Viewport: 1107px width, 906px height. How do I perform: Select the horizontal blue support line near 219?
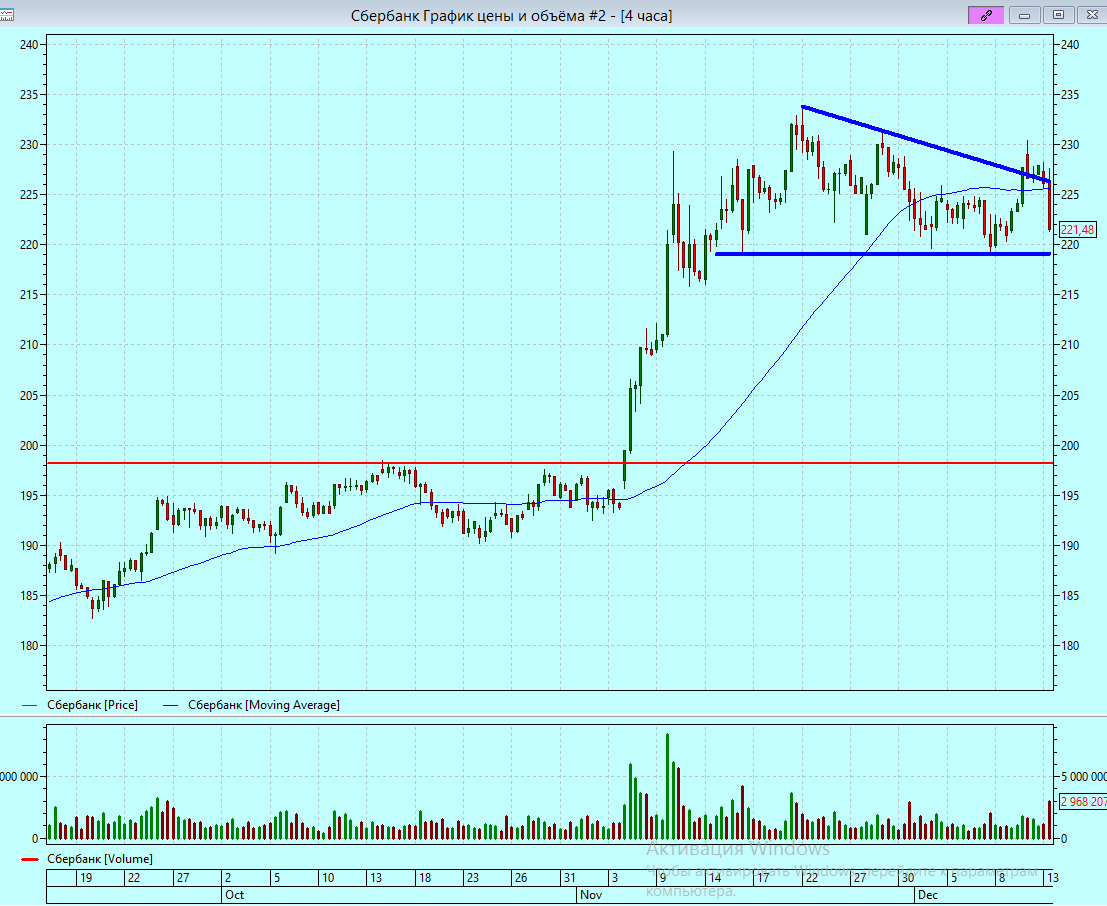click(x=882, y=254)
